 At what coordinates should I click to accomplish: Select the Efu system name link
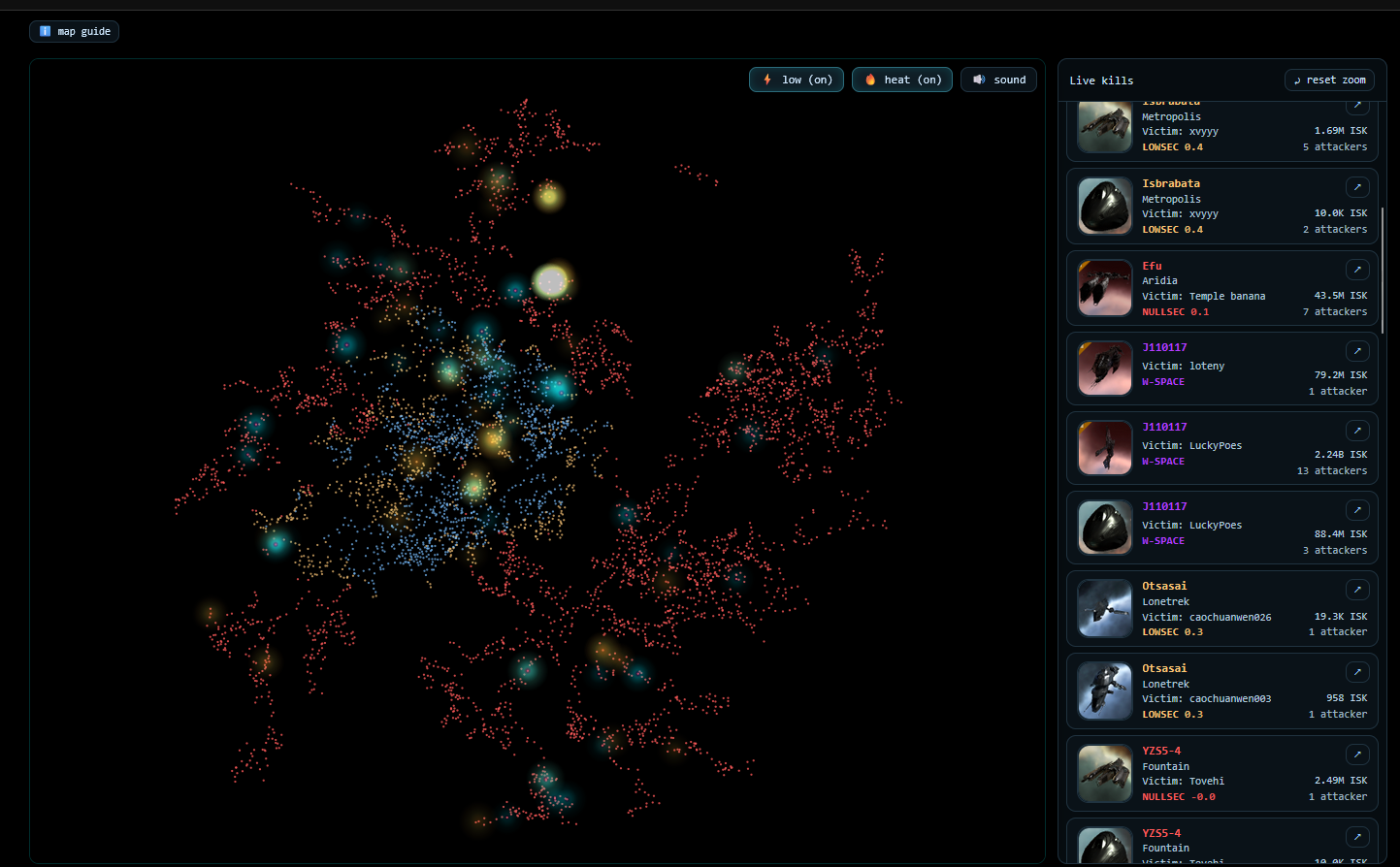(x=1152, y=266)
